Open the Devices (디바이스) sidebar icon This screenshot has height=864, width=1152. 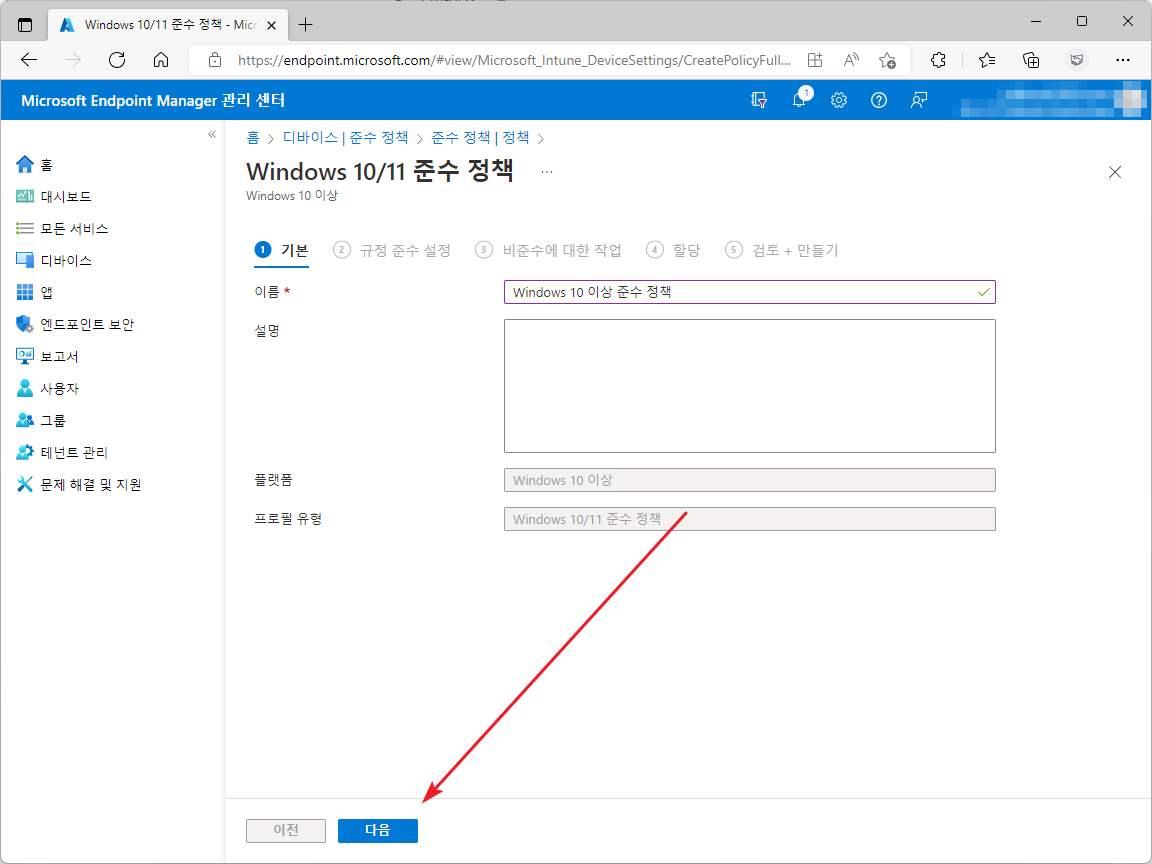(25, 260)
